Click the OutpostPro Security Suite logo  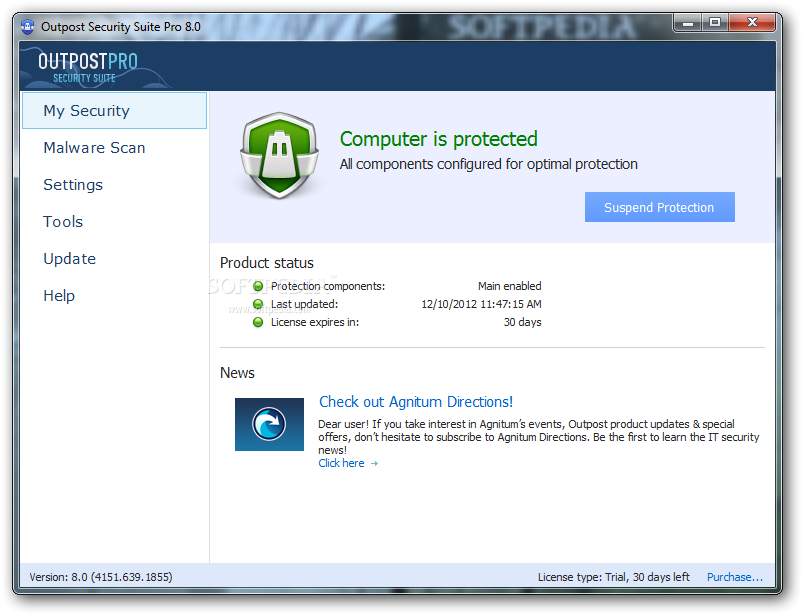pos(88,67)
